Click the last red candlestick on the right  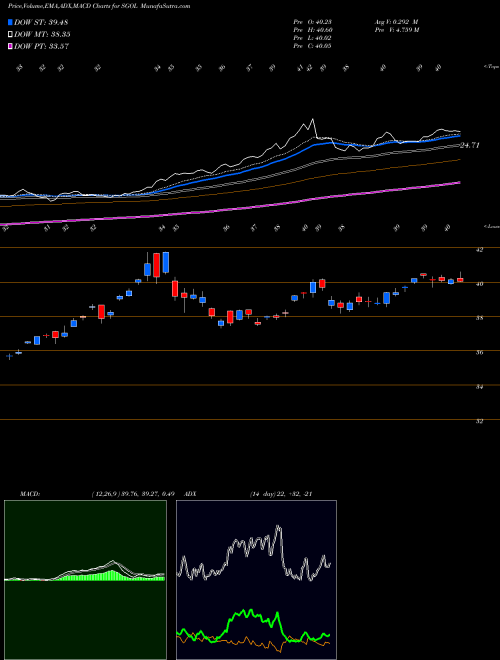[x=460, y=279]
